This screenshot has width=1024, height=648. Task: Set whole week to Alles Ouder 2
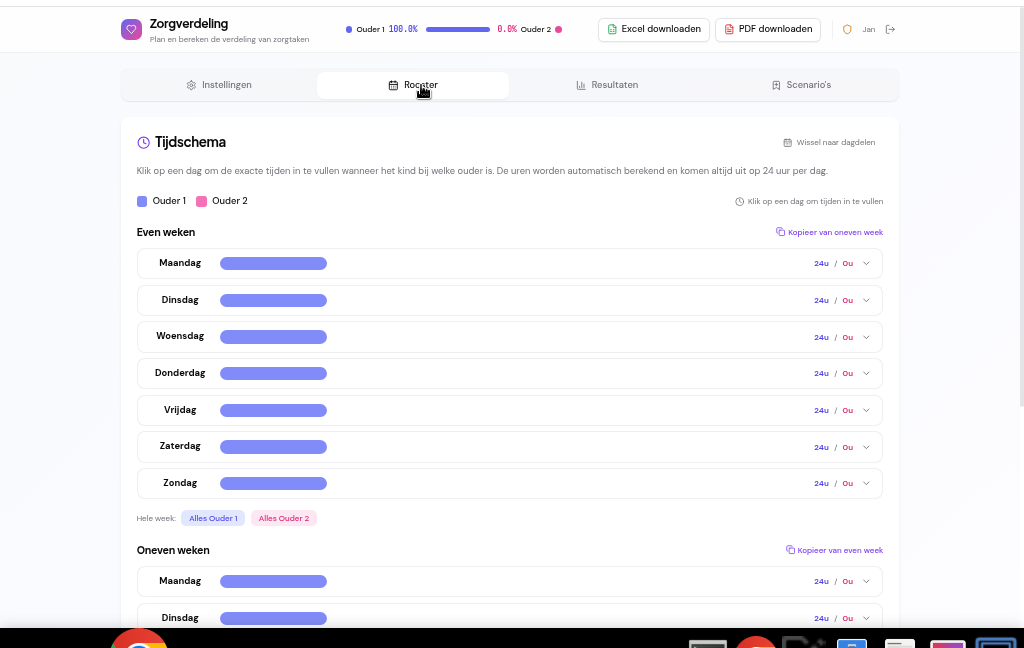[284, 518]
